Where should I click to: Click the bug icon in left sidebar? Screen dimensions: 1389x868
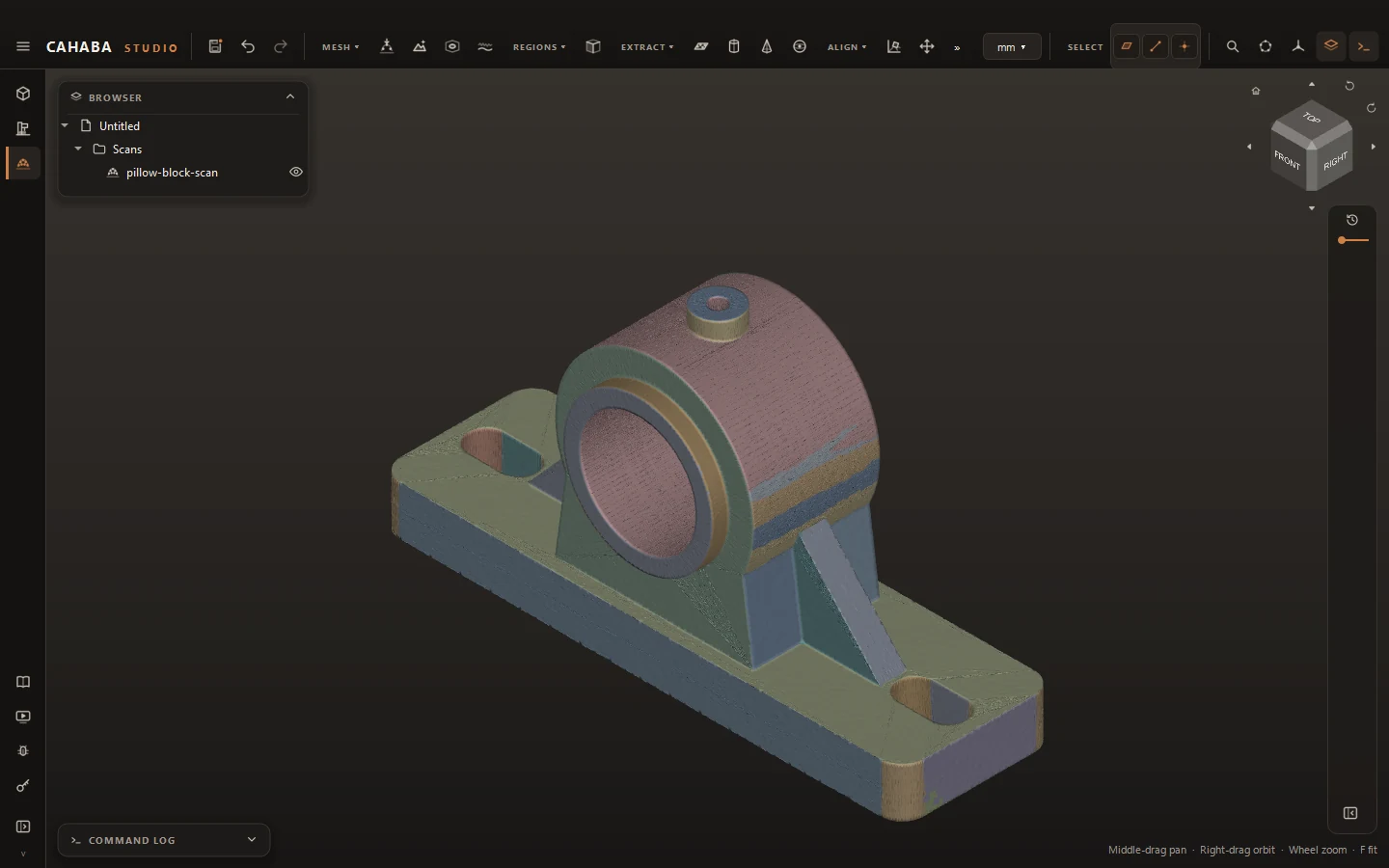coord(23,751)
